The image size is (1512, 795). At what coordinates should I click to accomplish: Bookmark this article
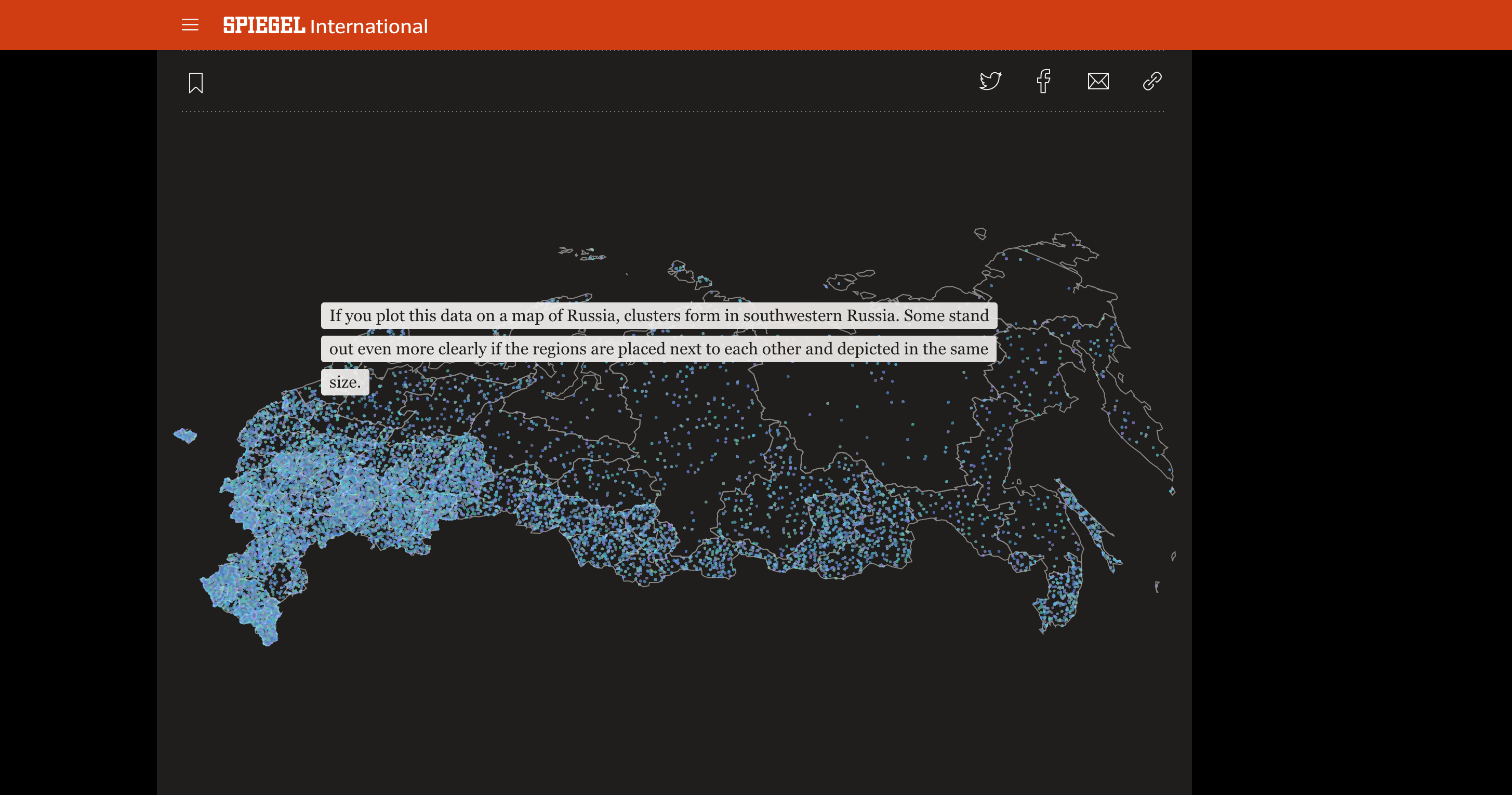[x=195, y=83]
